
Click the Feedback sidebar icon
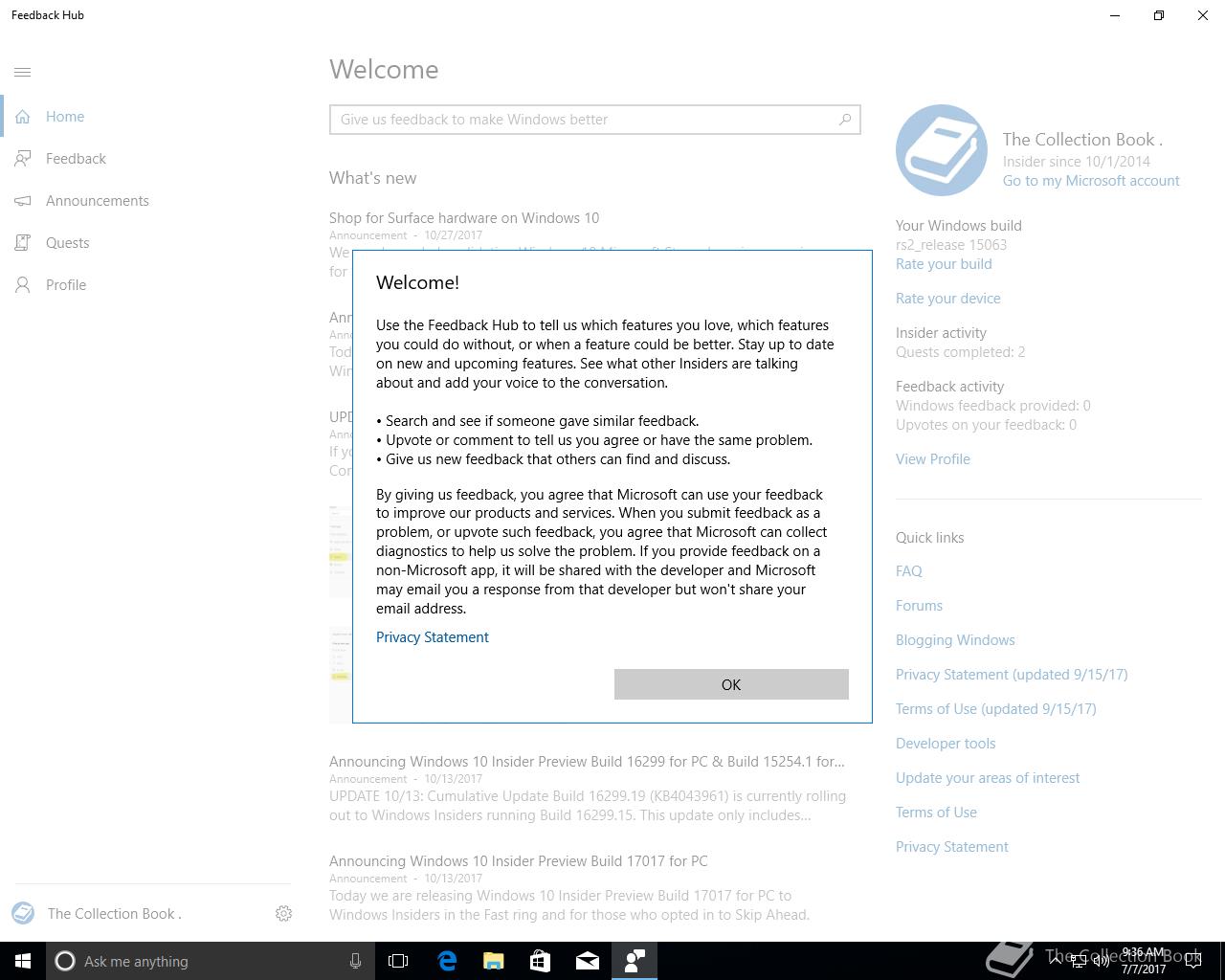coord(23,159)
